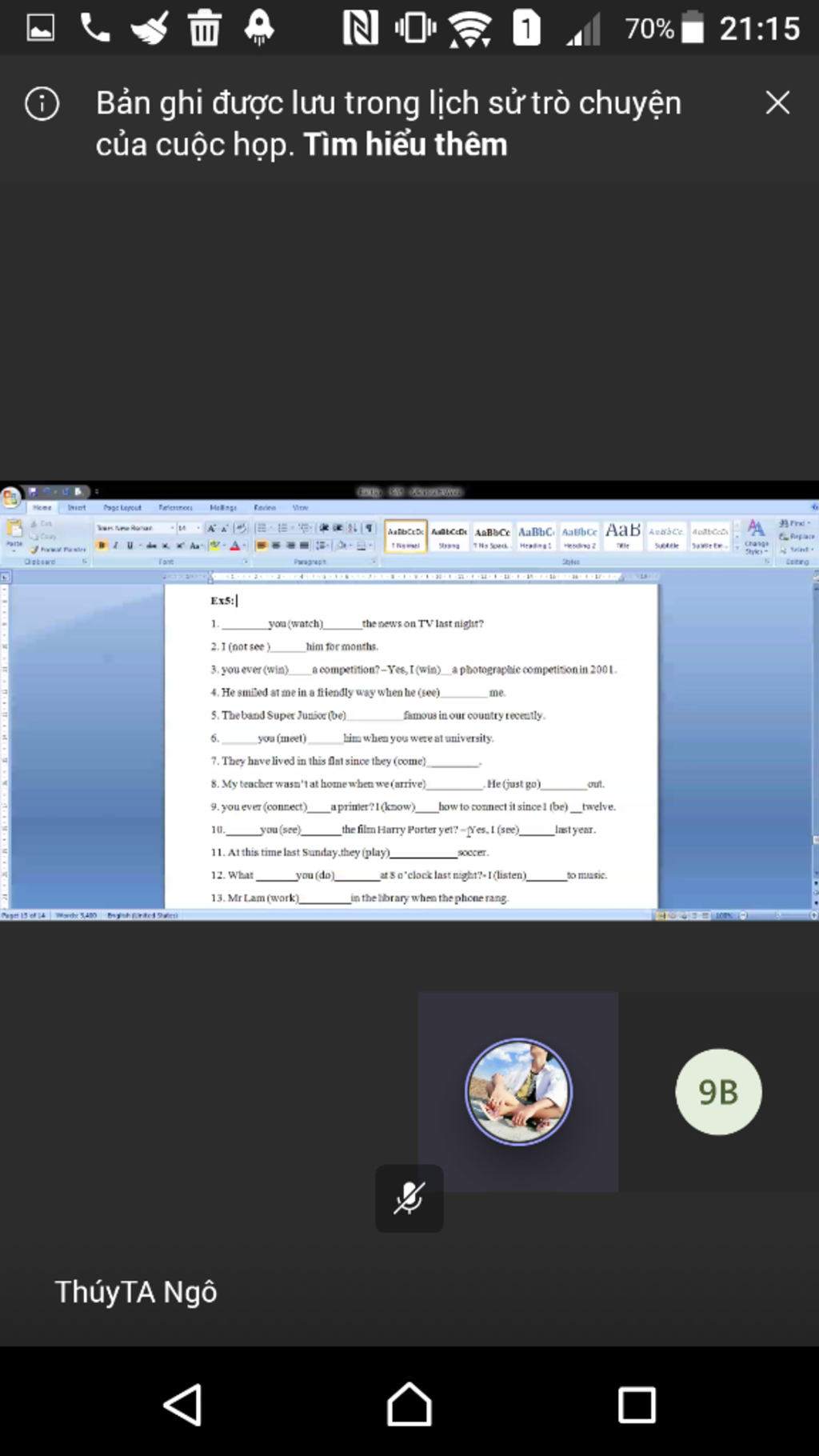Open the View ribbon tab
819x1456 pixels.
coord(300,507)
